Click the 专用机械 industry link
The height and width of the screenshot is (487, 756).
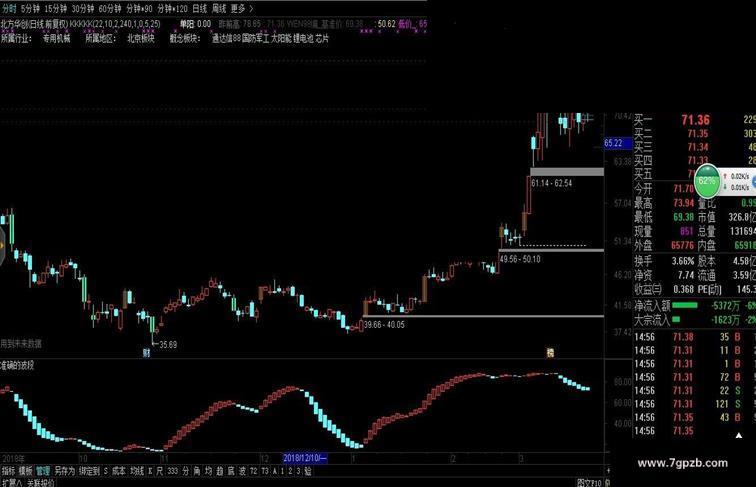[x=56, y=38]
